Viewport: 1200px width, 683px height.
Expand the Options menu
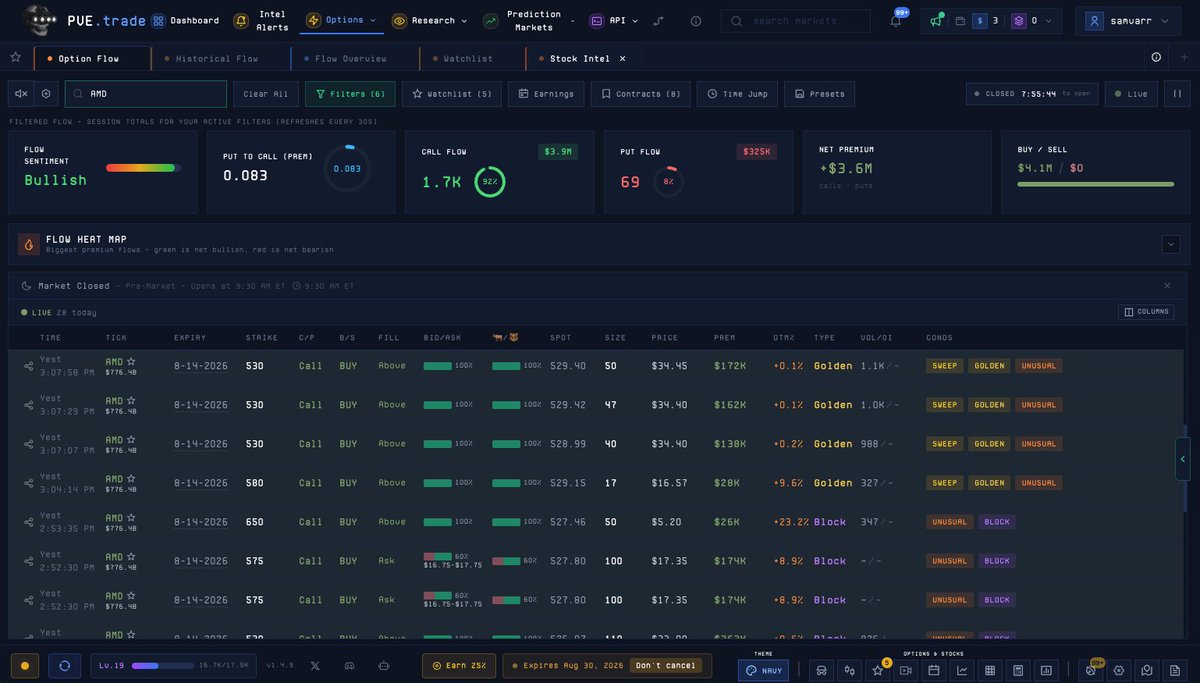[342, 20]
